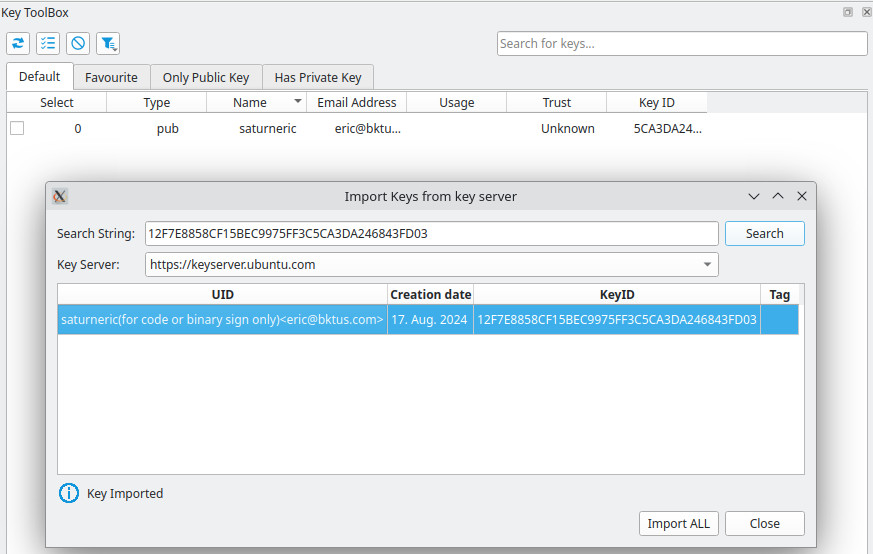Image resolution: width=873 pixels, height=554 pixels.
Task: Open the Only Public Key tab
Action: point(206,77)
